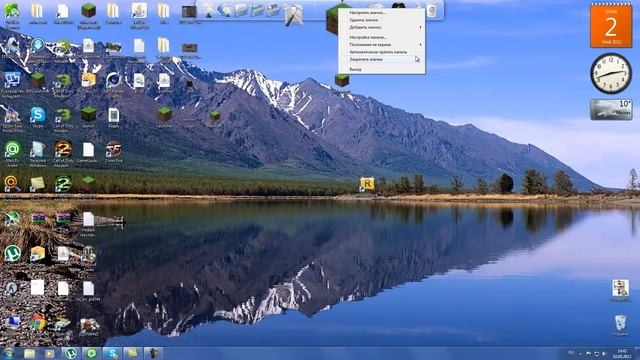The image size is (640, 360).
Task: Click the green round icon in the taskbar
Action: 91,353
